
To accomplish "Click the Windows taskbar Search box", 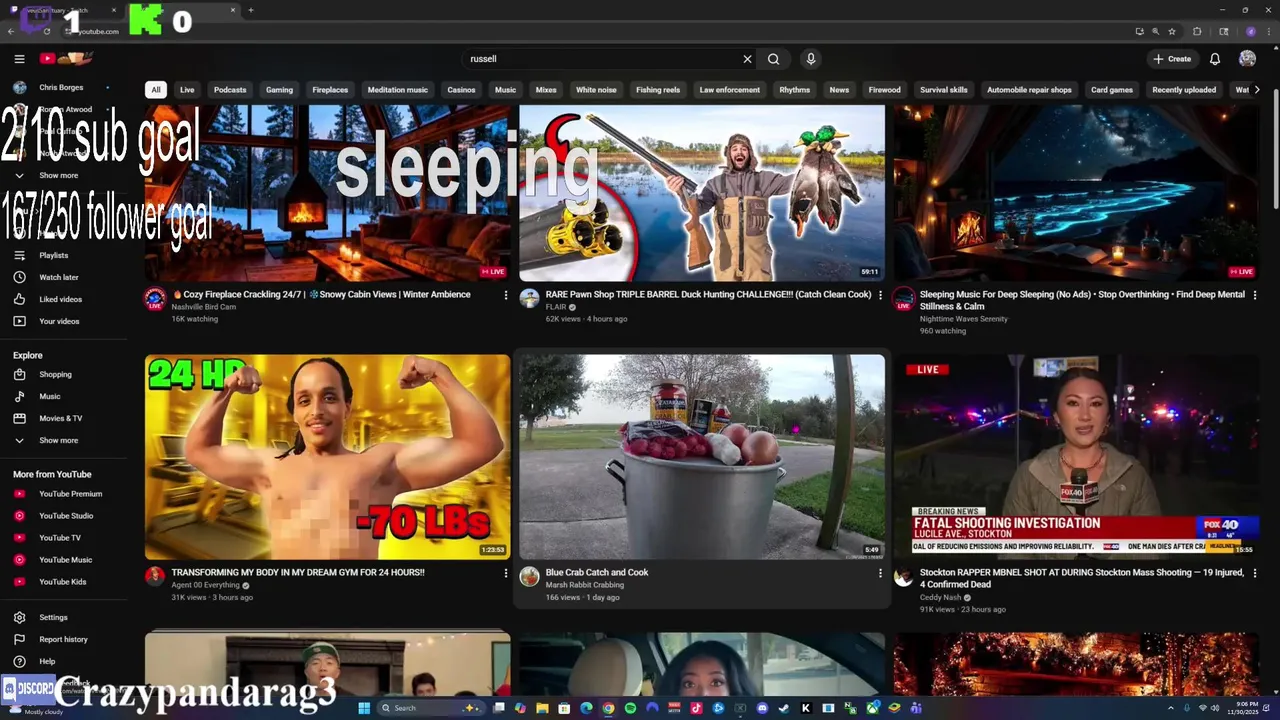I will tap(432, 708).
